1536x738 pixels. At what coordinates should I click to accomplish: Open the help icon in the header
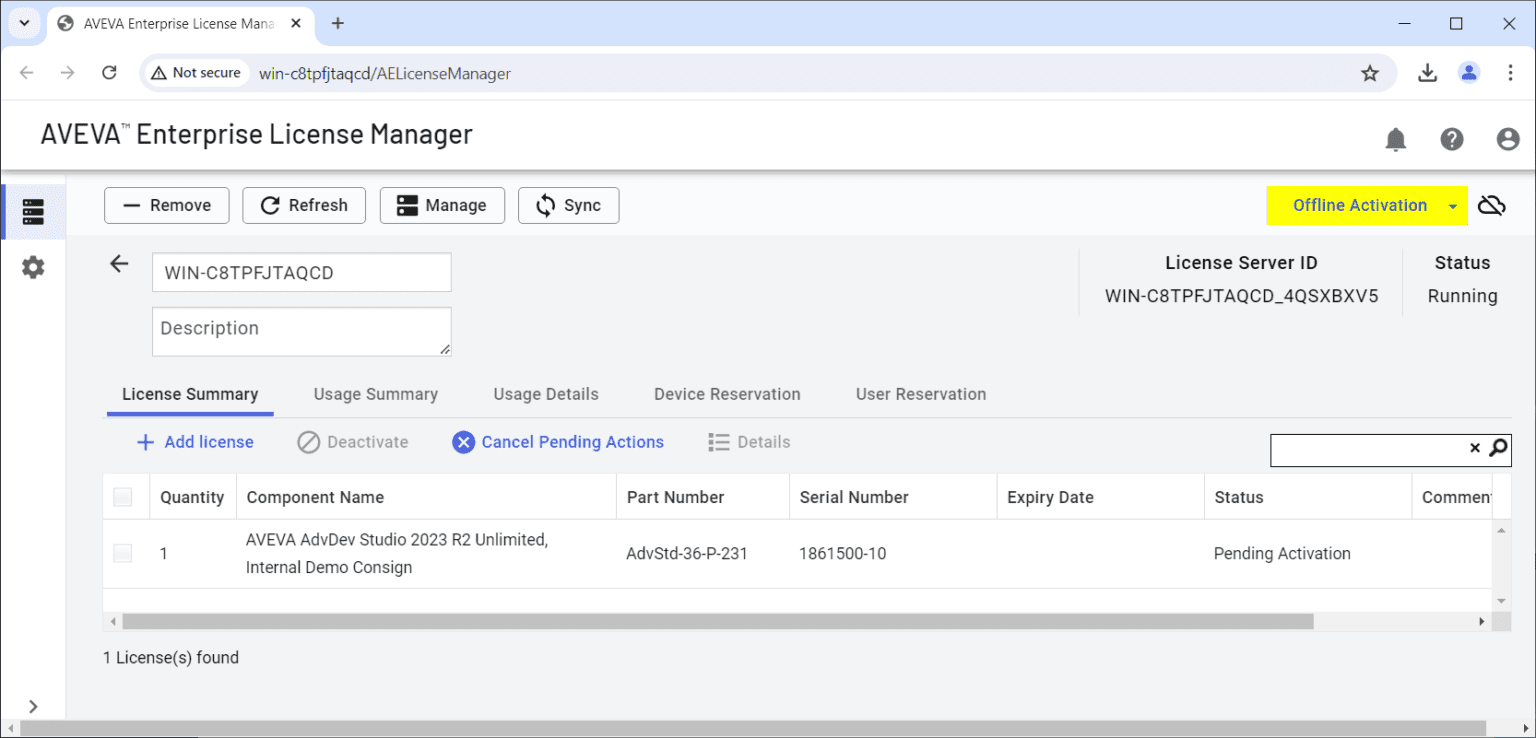[x=1451, y=139]
